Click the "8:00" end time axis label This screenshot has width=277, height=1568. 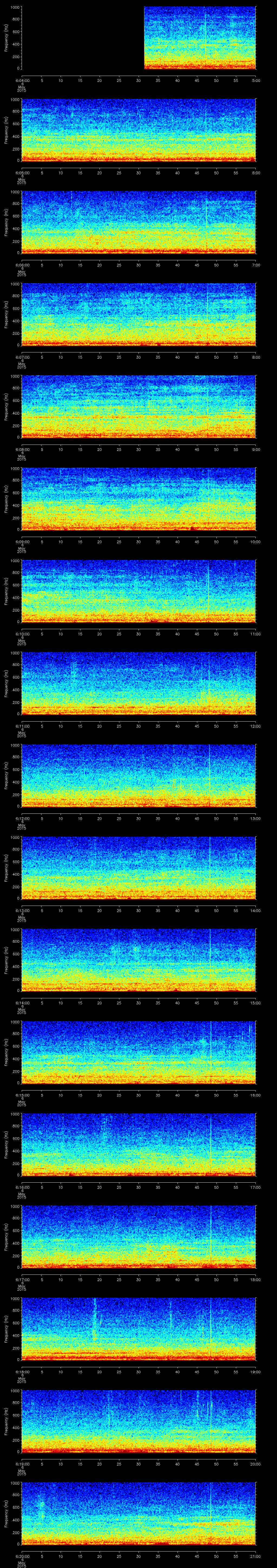click(x=256, y=357)
